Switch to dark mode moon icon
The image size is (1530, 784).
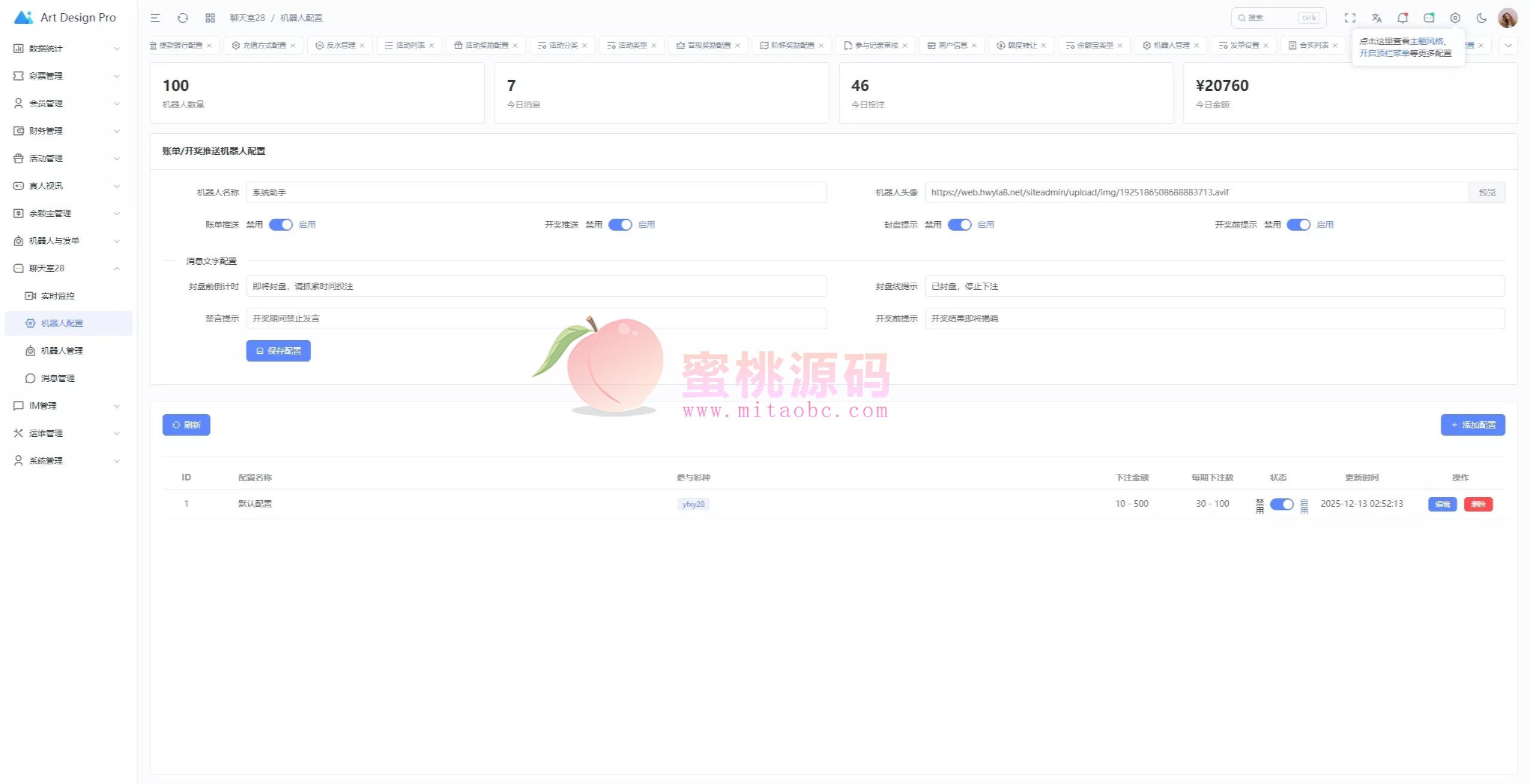(1482, 18)
